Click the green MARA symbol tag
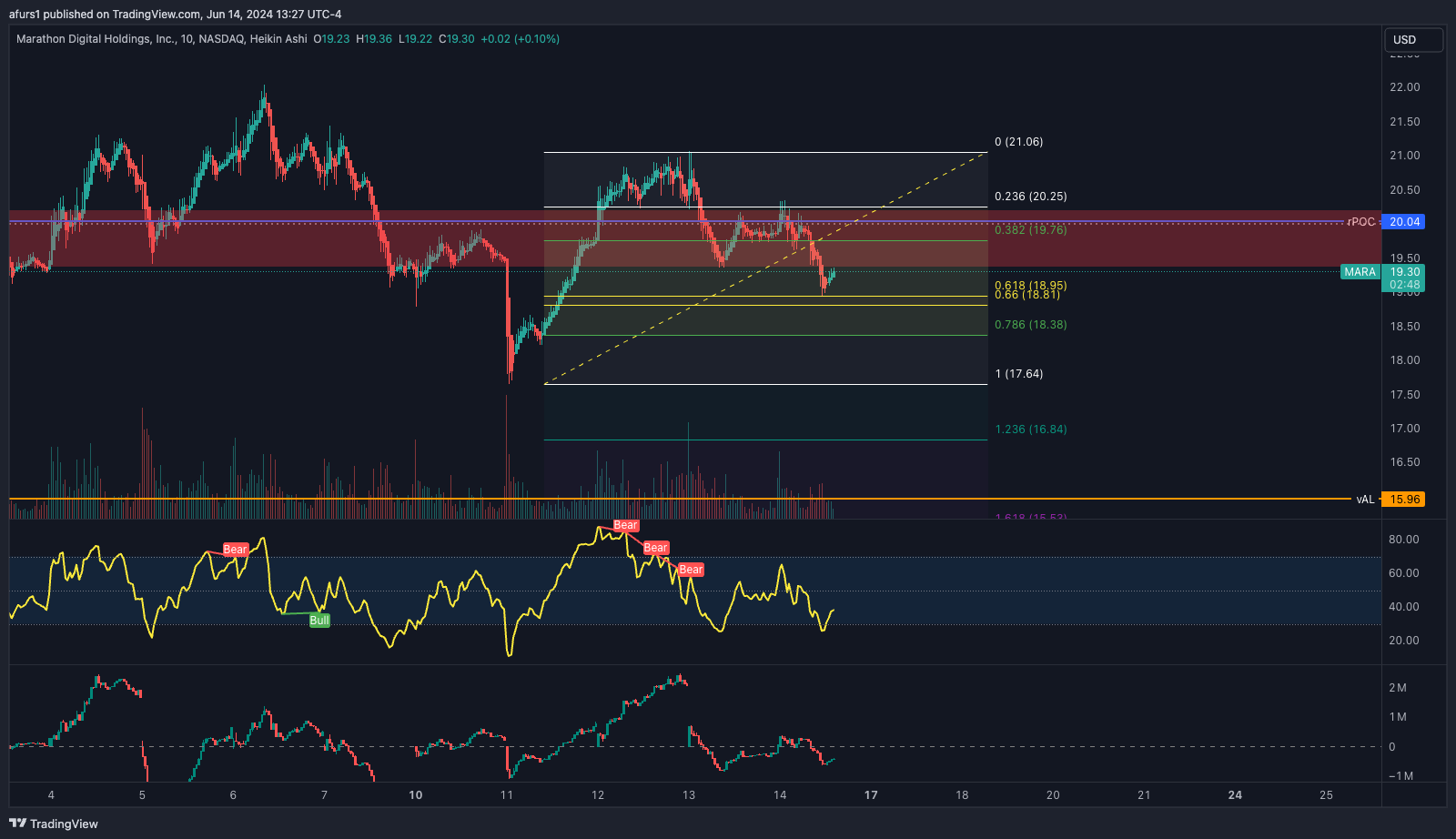This screenshot has width=1456, height=839. 1360,272
